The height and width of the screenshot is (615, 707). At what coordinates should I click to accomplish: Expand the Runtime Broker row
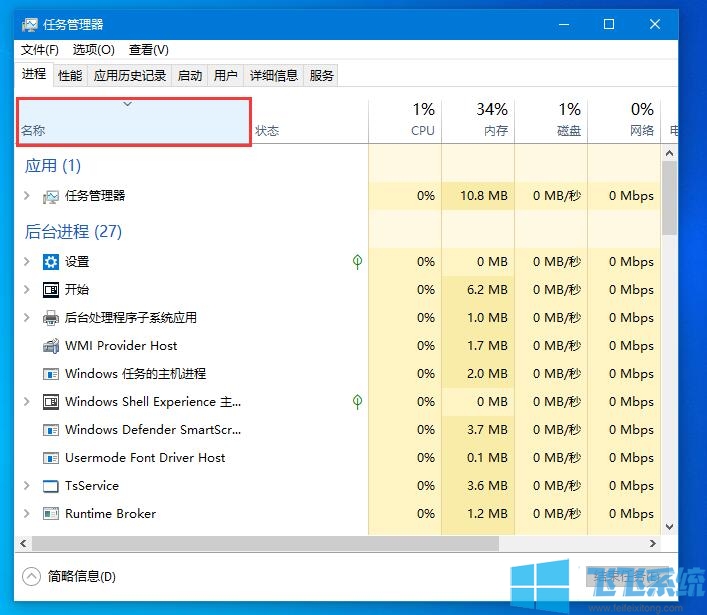pyautogui.click(x=27, y=514)
